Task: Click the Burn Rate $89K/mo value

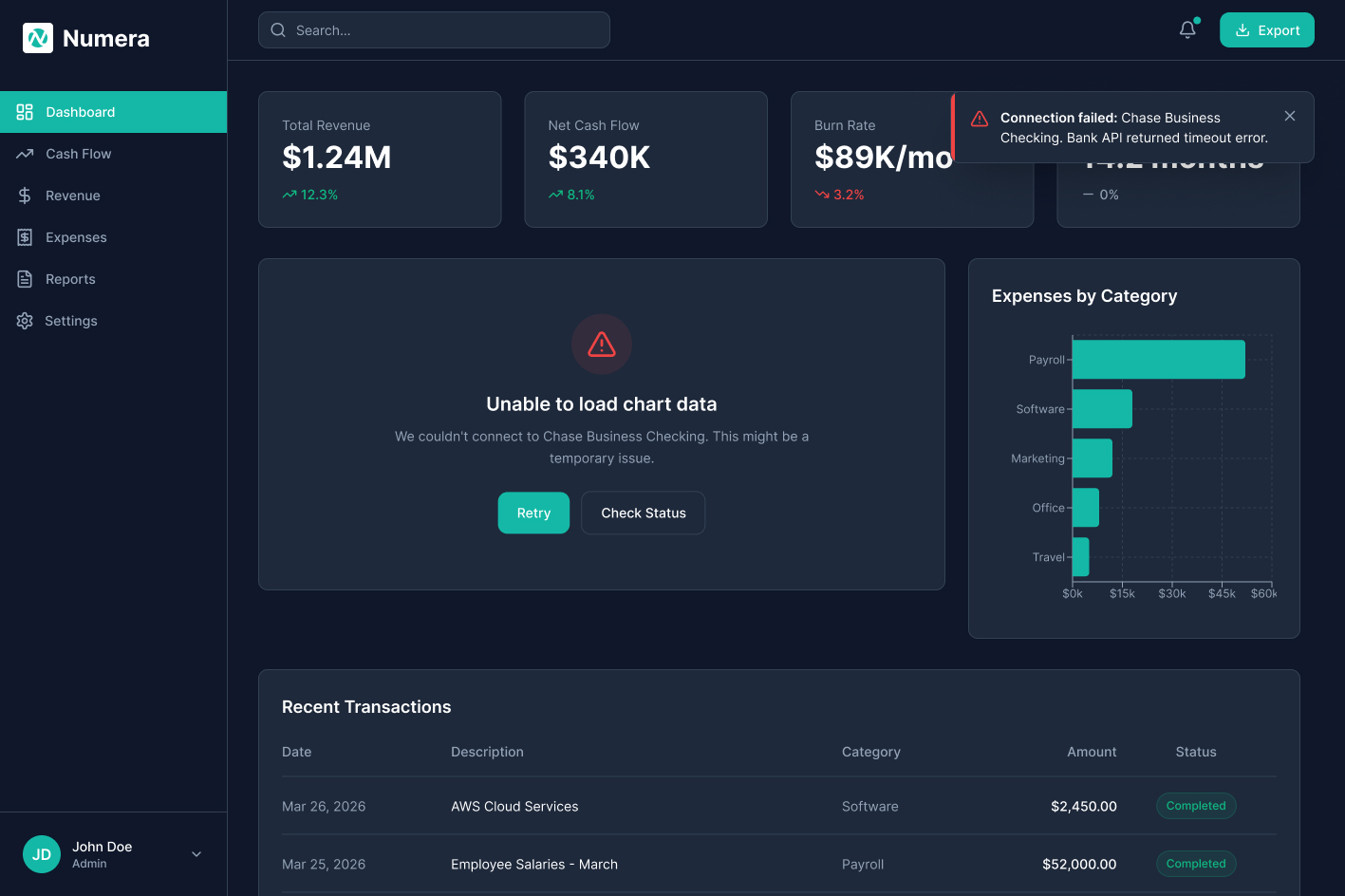Action: (883, 158)
